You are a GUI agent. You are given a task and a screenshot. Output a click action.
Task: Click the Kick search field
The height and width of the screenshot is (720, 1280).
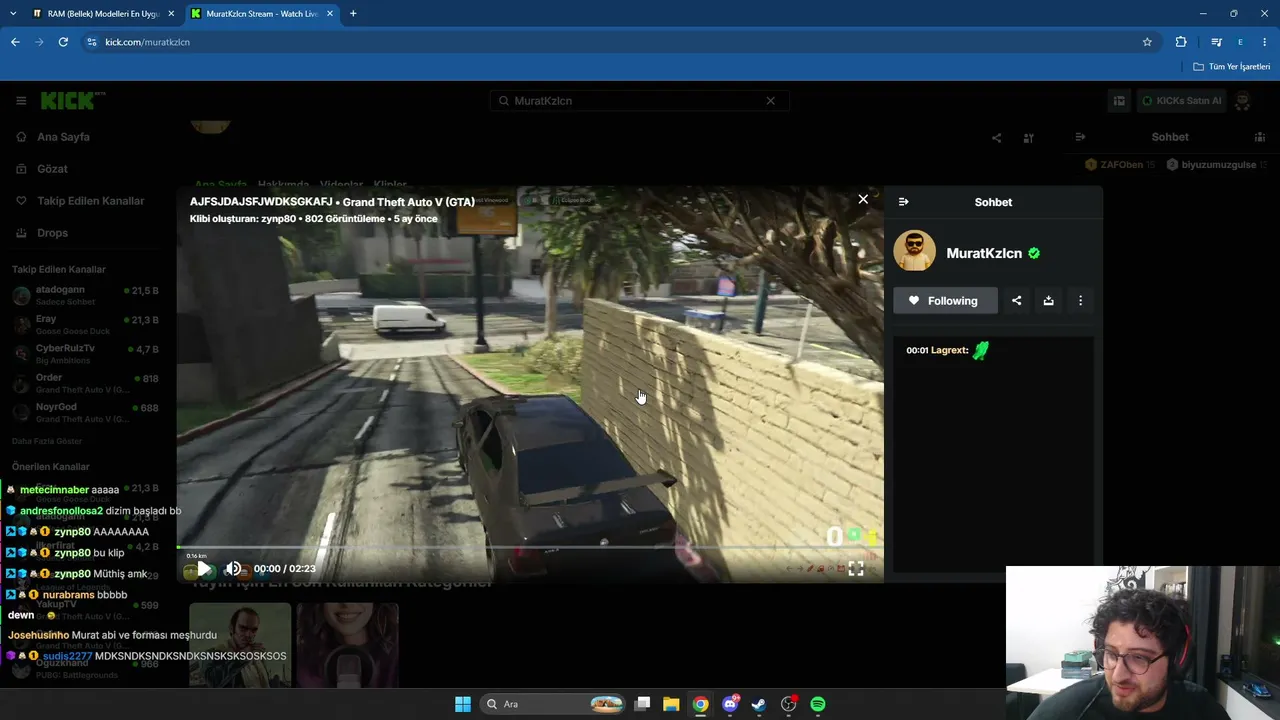click(x=640, y=101)
